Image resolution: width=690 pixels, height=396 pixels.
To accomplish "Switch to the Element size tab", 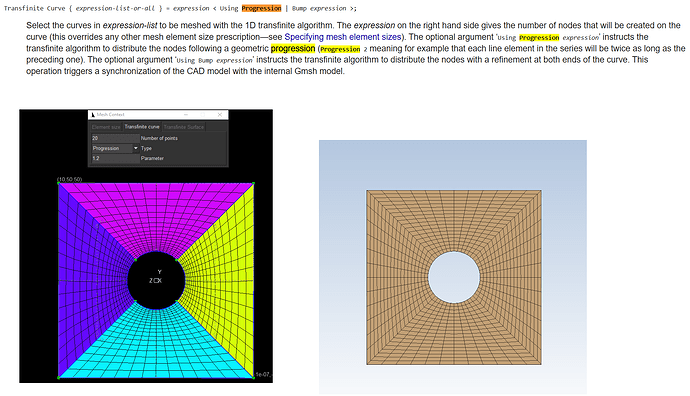I will tap(106, 127).
